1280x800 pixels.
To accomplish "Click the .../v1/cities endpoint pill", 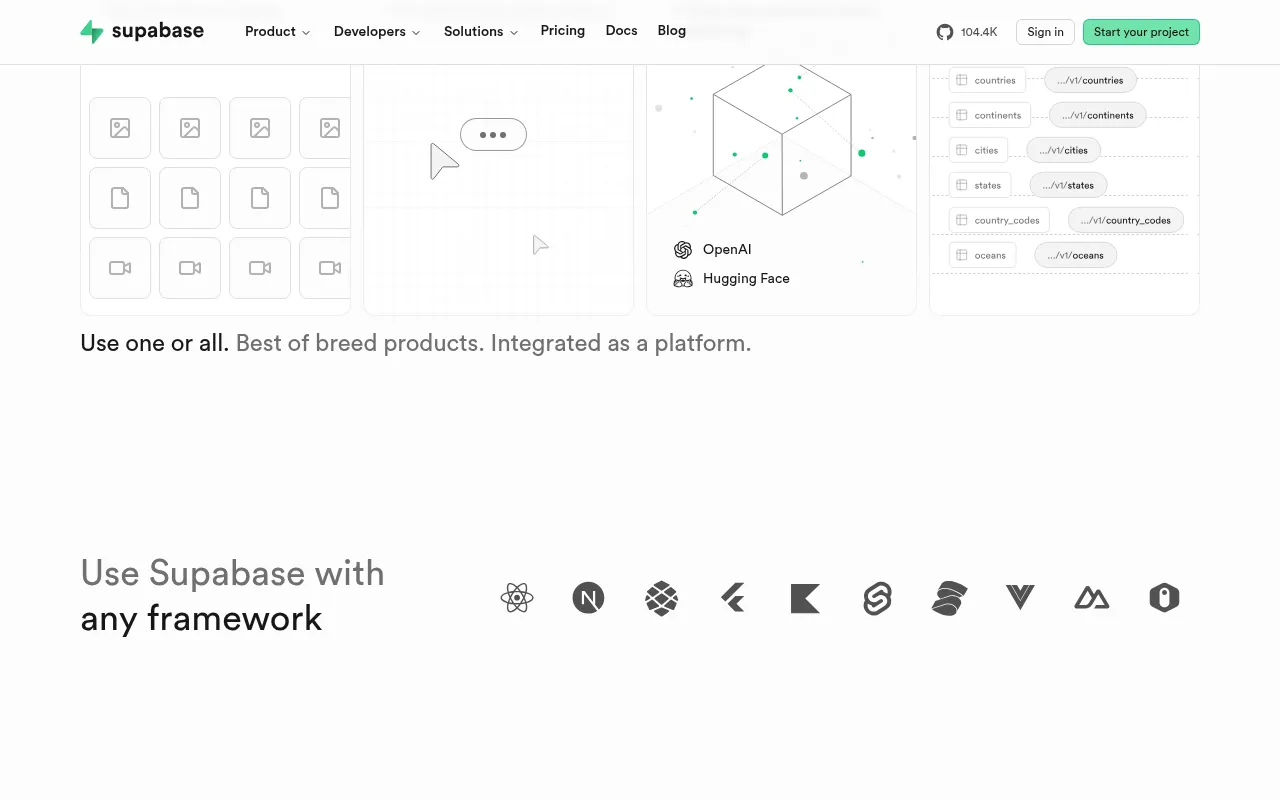I will tap(1064, 150).
